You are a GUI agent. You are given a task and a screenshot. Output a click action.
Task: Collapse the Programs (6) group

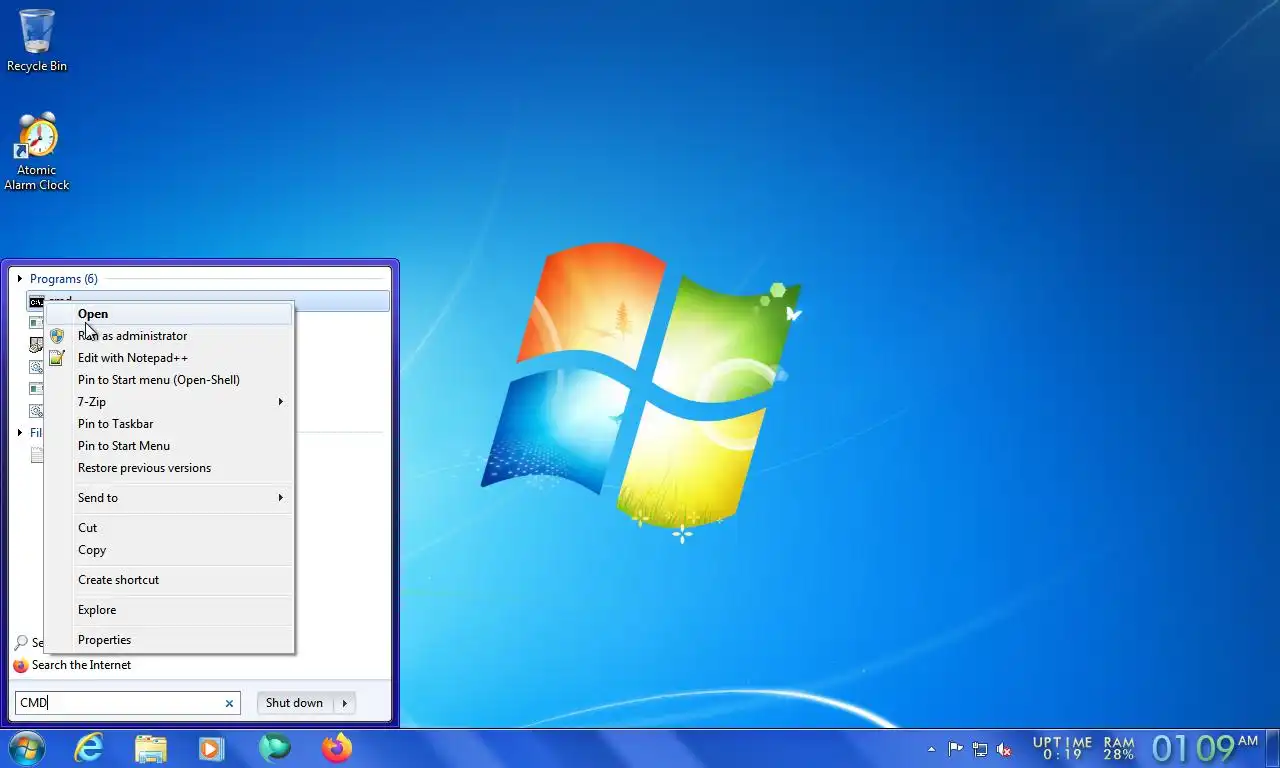pyautogui.click(x=20, y=279)
